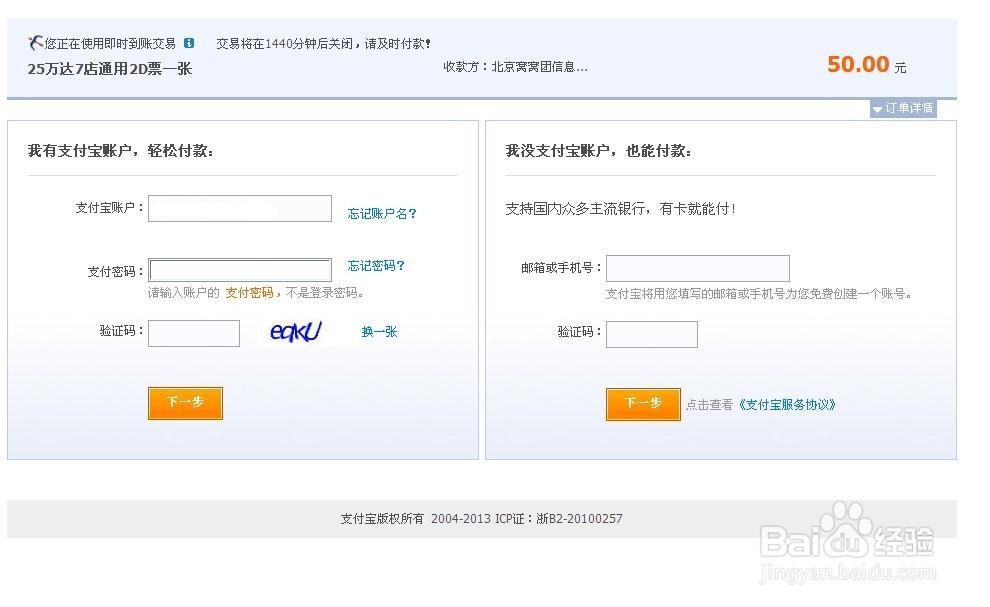Click the left 验证码 input box
The image size is (990, 607).
coord(194,333)
